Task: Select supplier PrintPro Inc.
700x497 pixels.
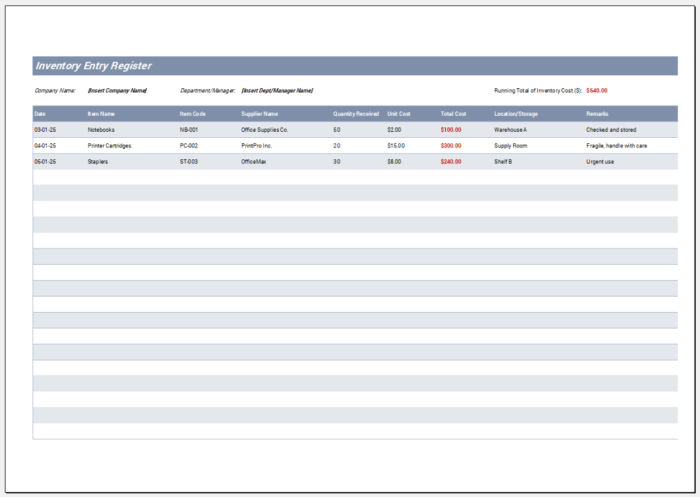Action: [257, 146]
